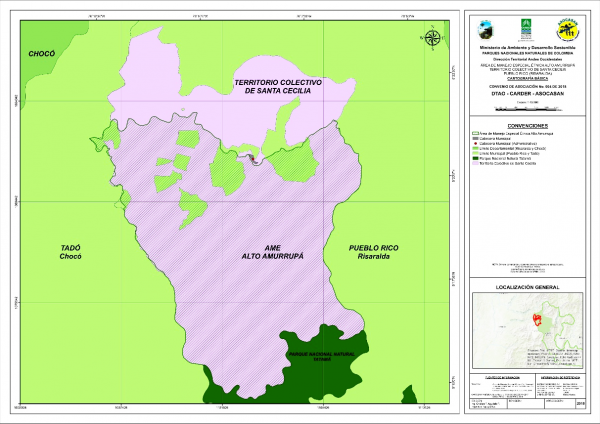600x424 pixels.
Task: Click the CONVENCIONES heading
Action: [x=527, y=126]
